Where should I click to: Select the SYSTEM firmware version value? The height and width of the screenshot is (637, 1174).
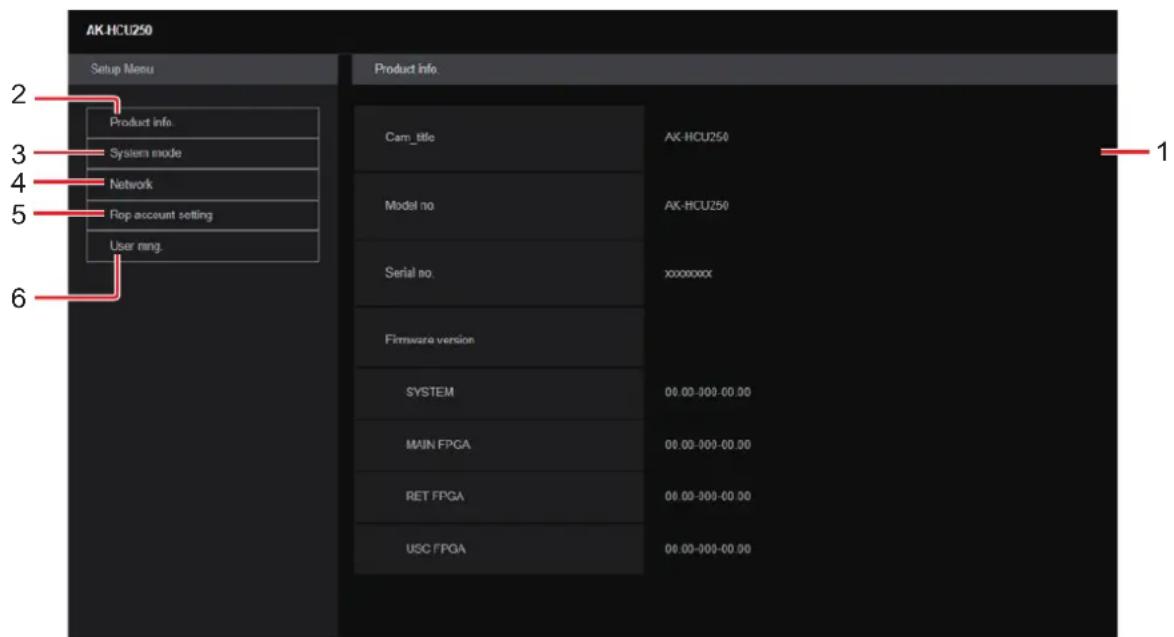708,392
